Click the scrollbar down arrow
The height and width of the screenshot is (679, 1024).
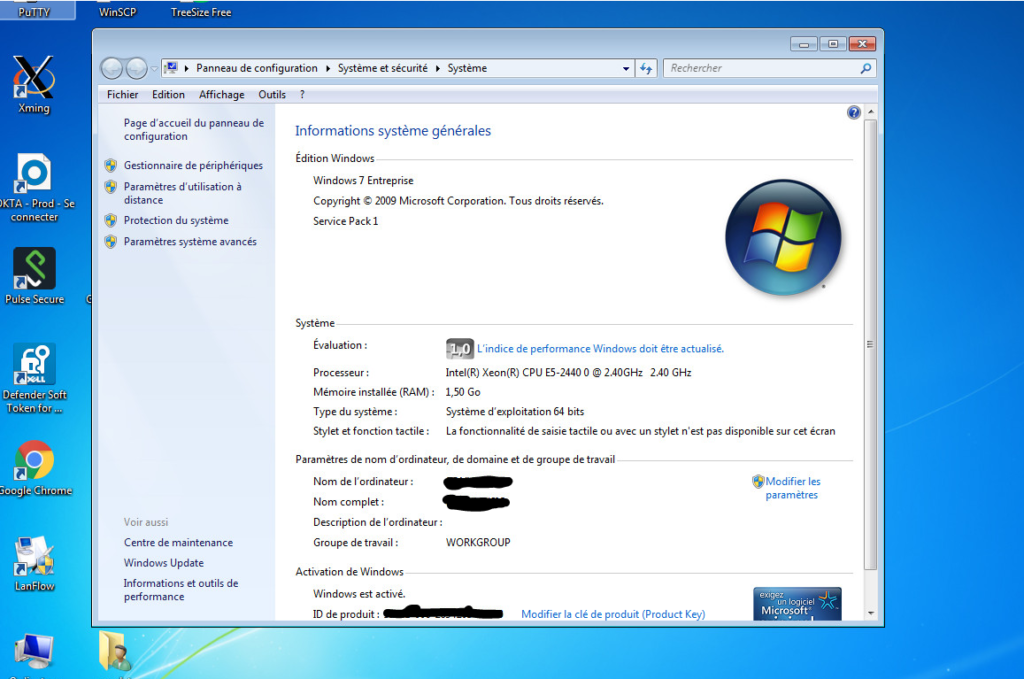click(x=871, y=613)
